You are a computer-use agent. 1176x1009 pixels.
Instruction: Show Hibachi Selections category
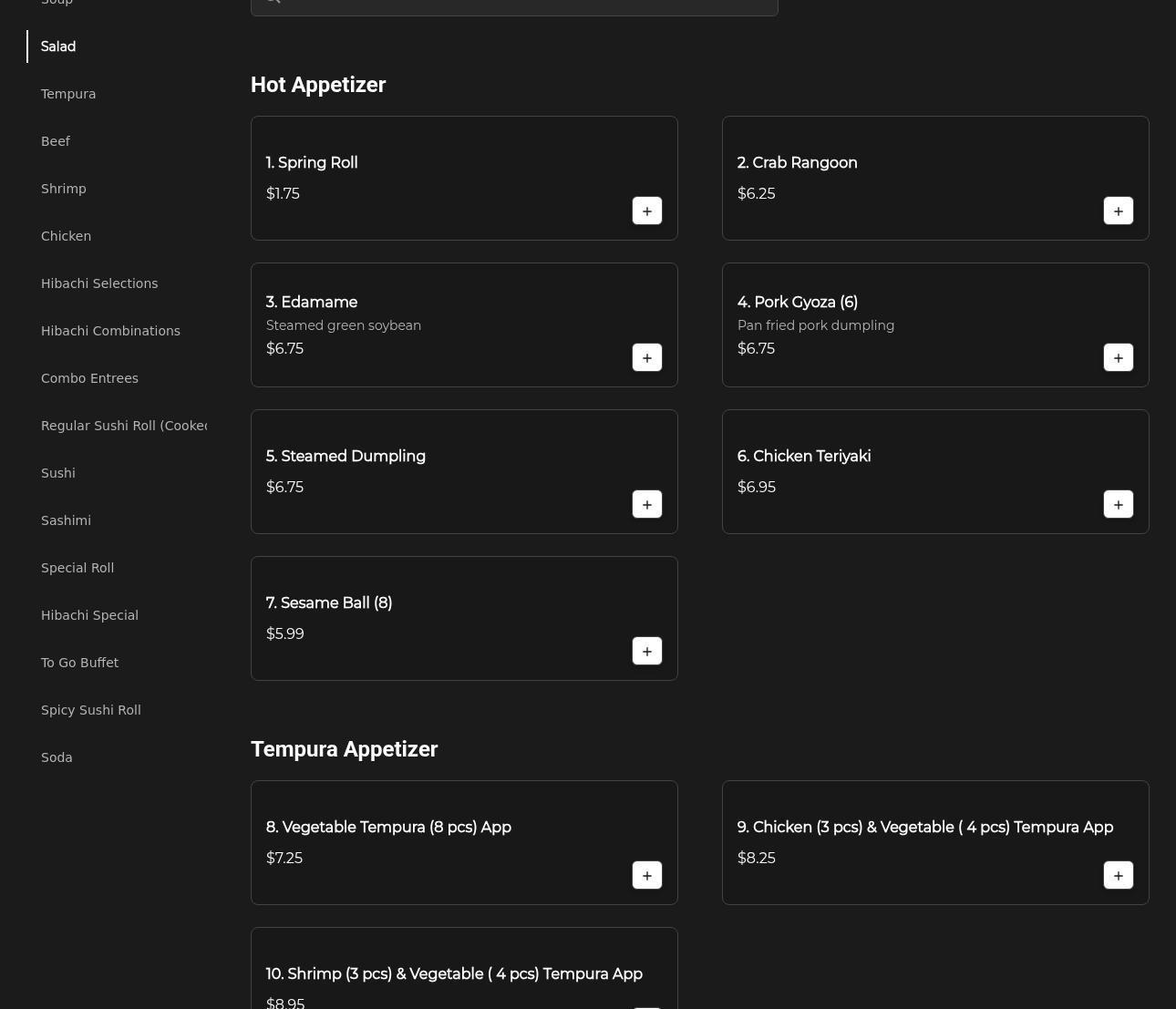pos(99,283)
